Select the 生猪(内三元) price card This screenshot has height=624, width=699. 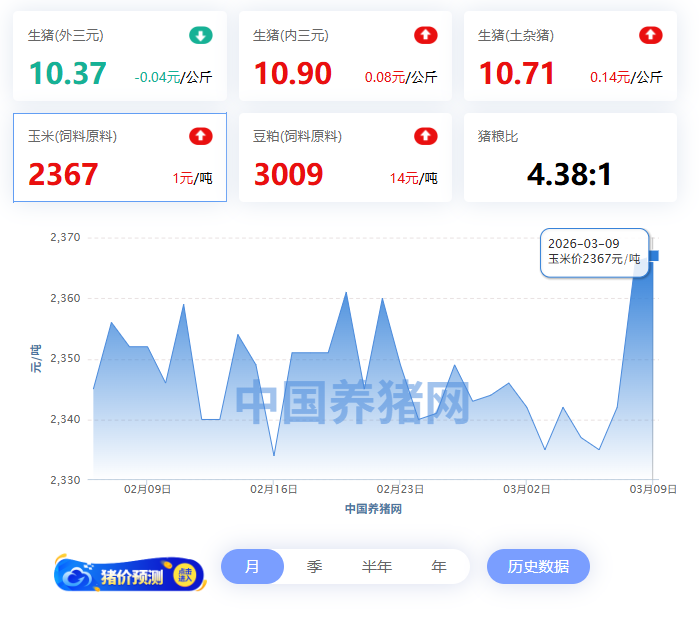(x=345, y=57)
